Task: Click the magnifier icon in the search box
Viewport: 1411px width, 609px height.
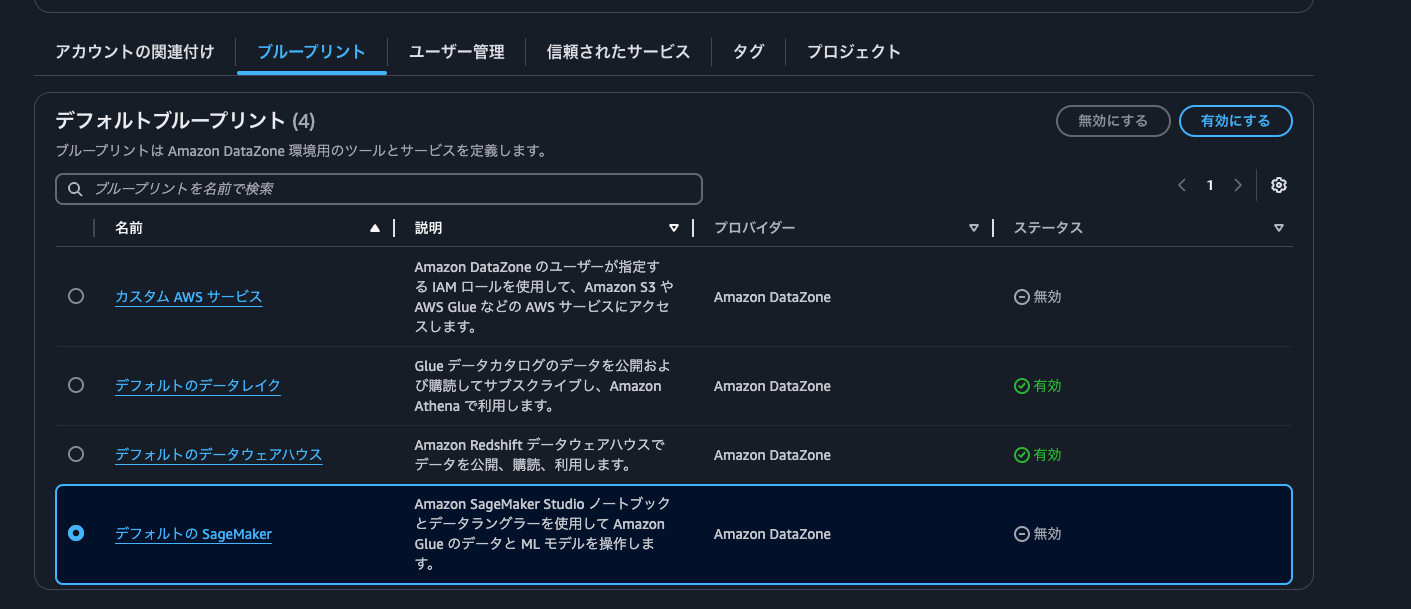Action: [75, 188]
